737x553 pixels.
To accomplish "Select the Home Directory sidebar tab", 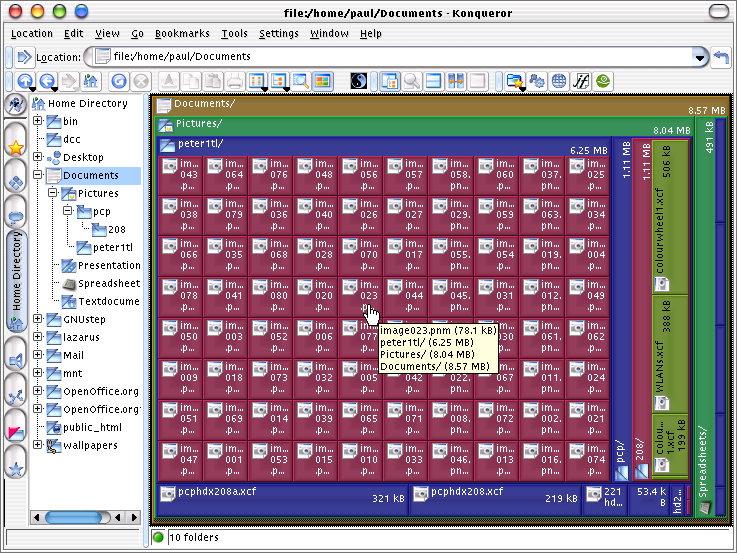I will (16, 279).
